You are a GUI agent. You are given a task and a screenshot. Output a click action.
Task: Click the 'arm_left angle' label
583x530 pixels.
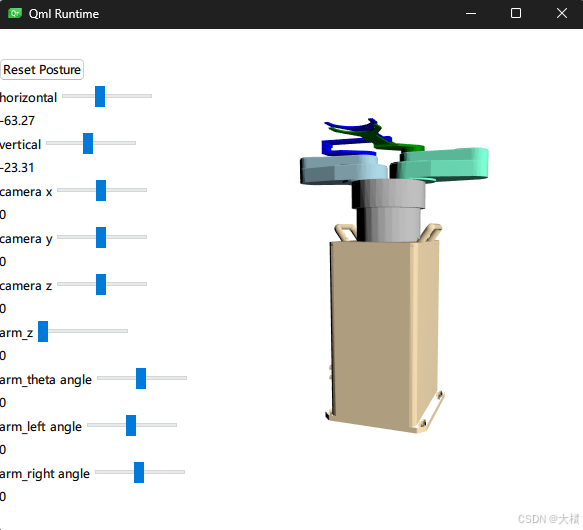coord(41,427)
